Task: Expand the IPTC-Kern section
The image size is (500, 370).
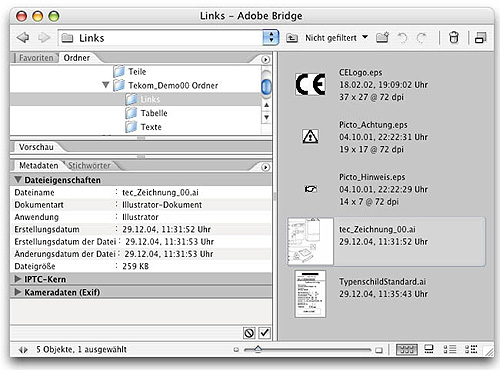Action: point(18,279)
